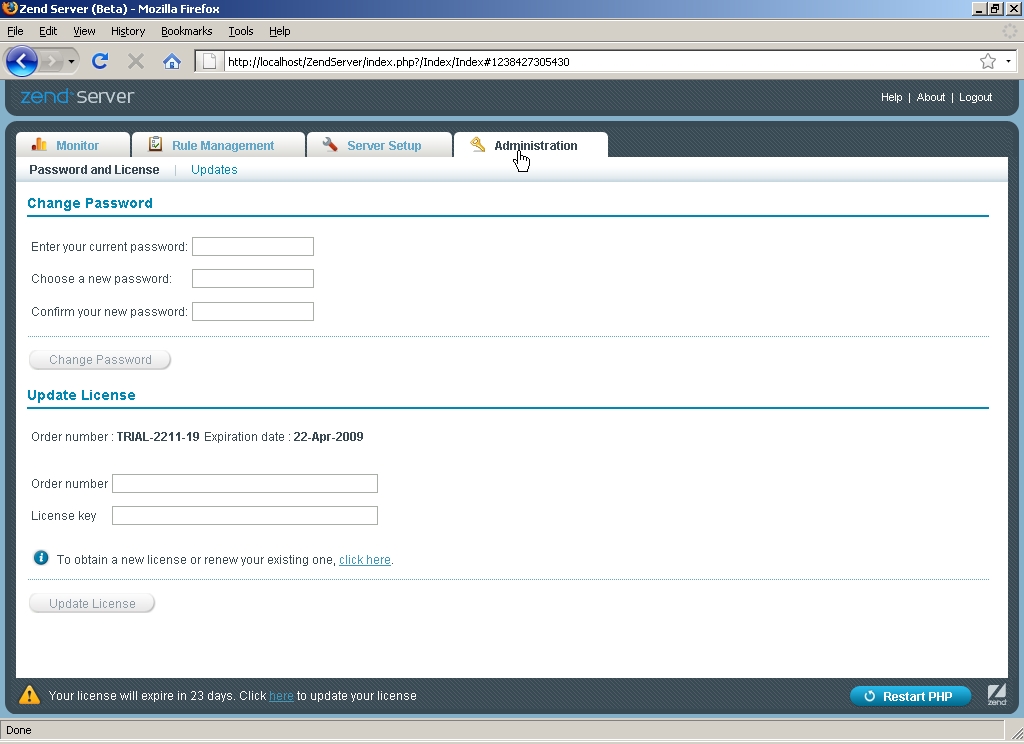1024x744 pixels.
Task: Restore down the Firefox window
Action: click(x=995, y=8)
